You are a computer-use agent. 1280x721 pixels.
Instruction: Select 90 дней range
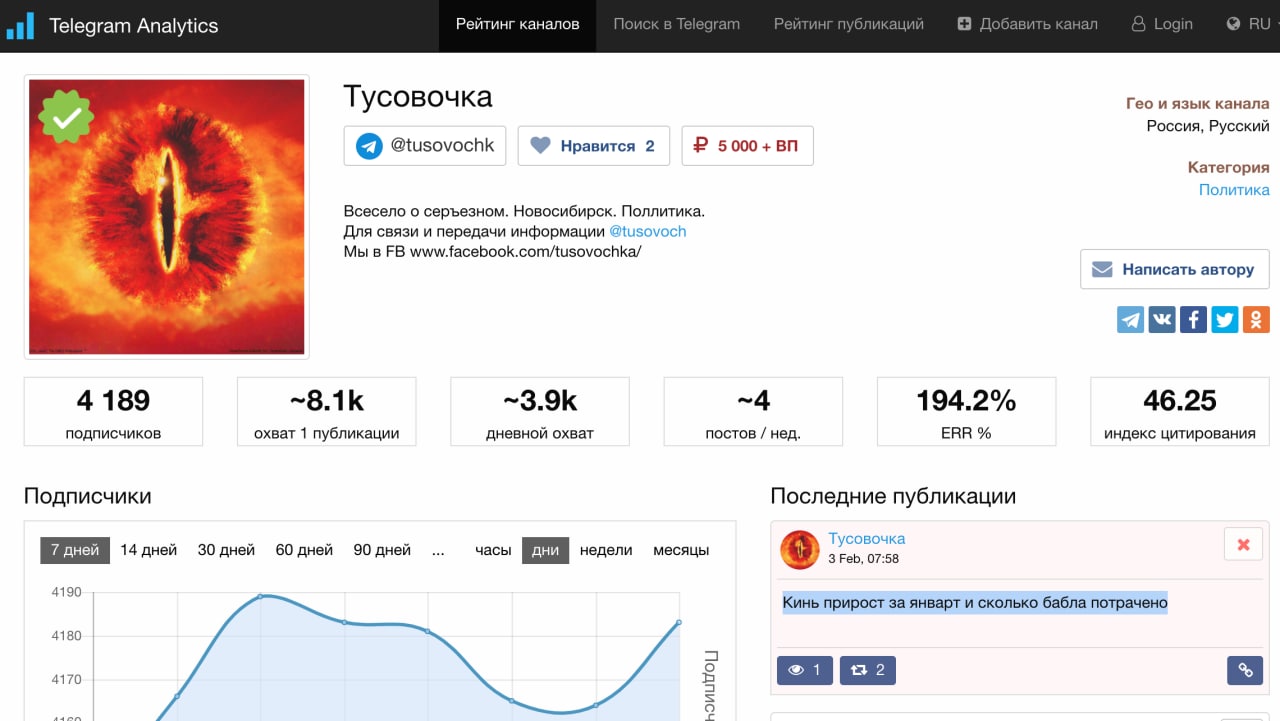point(382,550)
